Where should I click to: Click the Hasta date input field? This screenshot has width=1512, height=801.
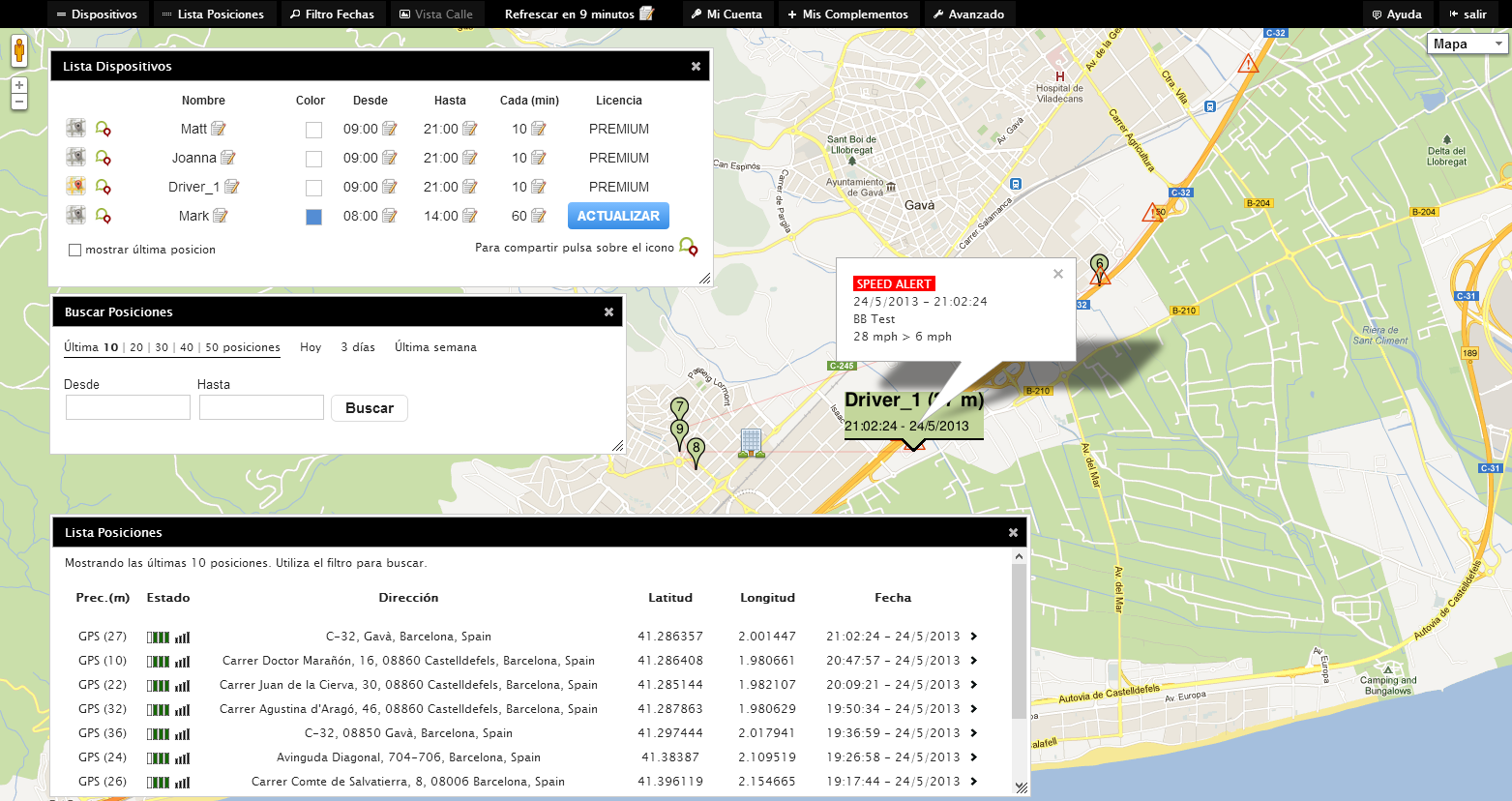[261, 407]
